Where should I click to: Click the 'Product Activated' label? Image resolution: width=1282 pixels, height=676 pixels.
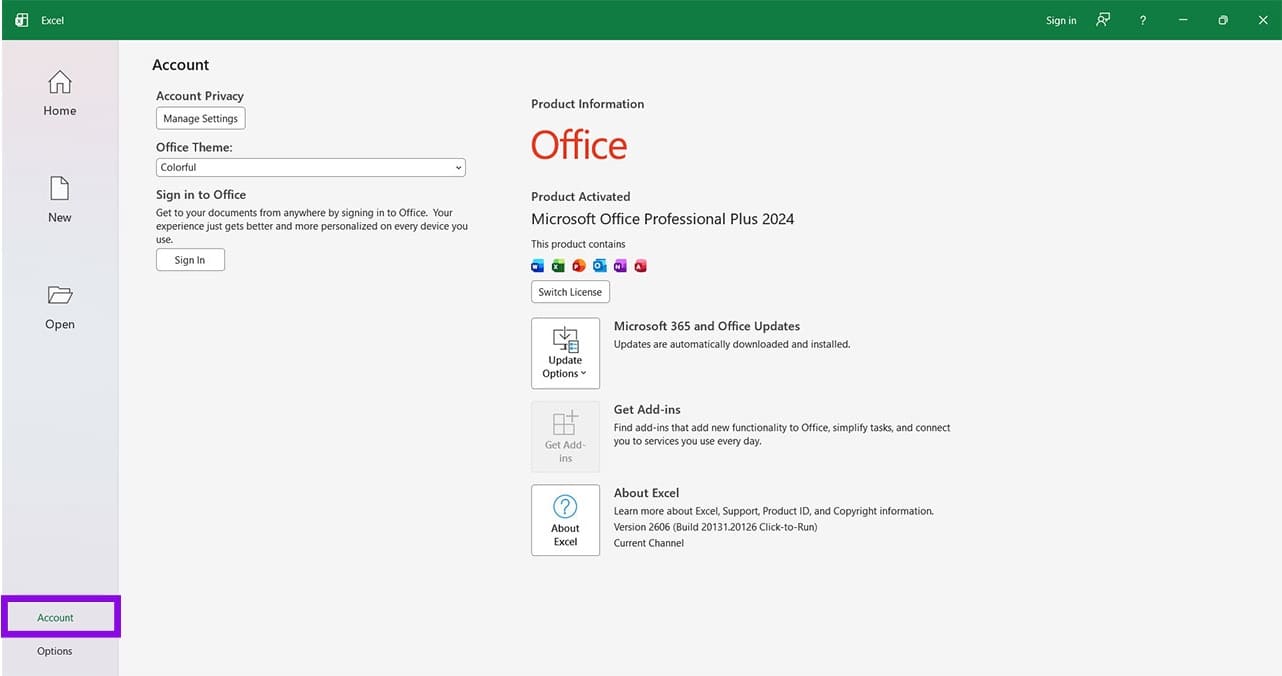tap(581, 197)
